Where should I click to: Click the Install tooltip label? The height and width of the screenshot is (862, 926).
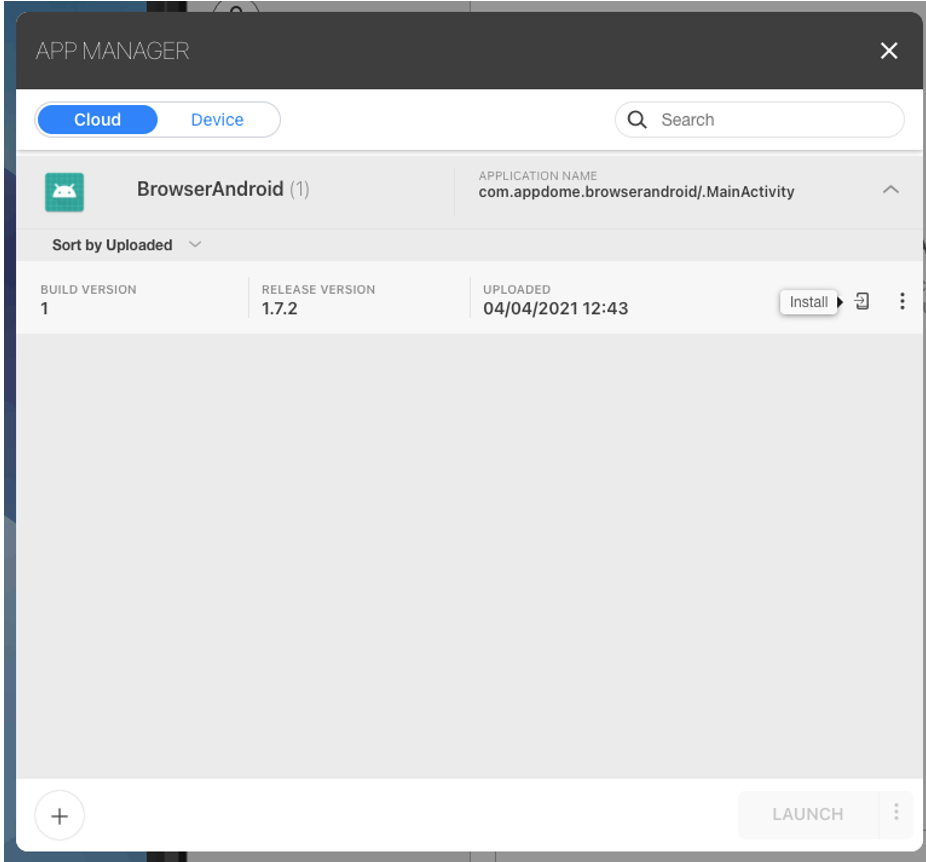tap(808, 302)
